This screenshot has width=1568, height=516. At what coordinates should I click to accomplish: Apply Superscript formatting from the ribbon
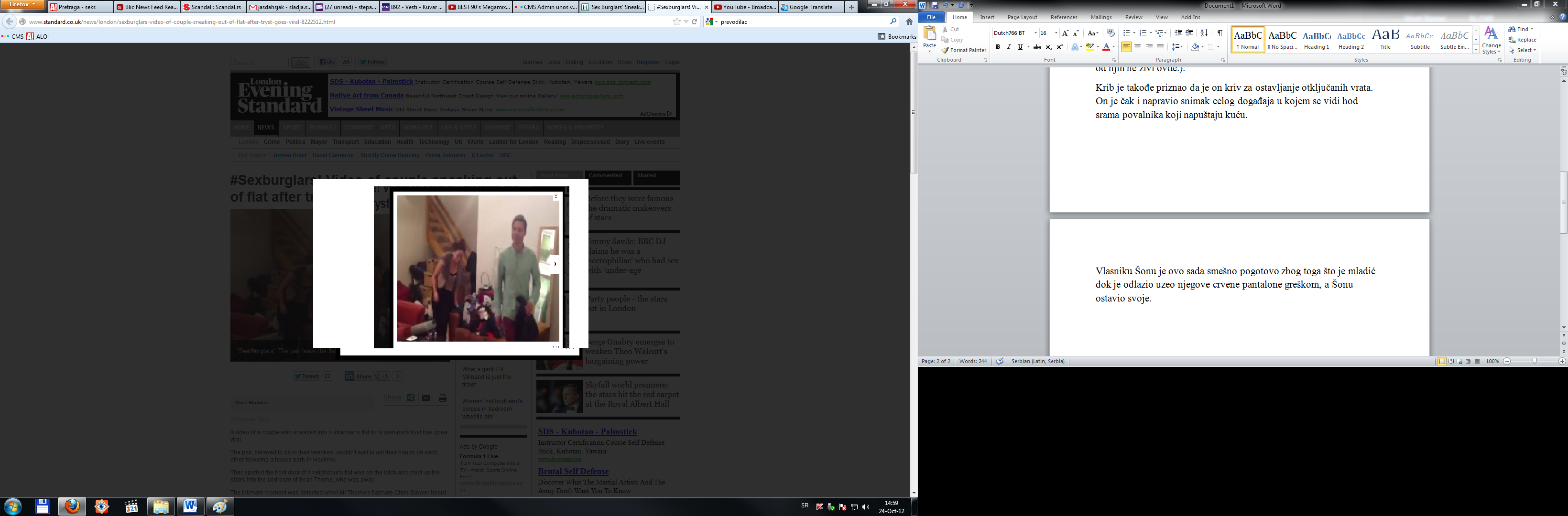(1060, 47)
